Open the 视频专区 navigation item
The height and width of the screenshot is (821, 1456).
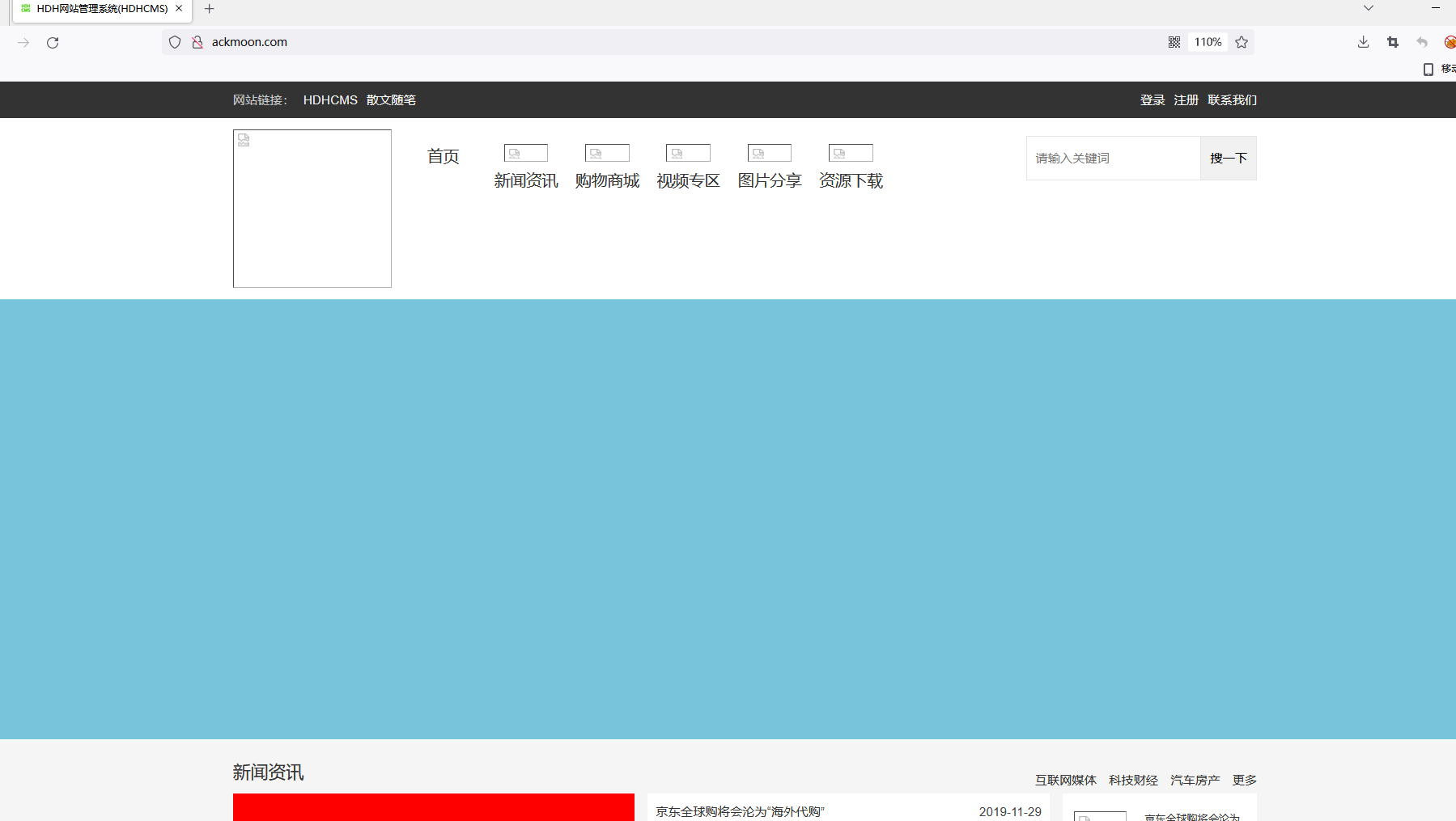tap(688, 180)
